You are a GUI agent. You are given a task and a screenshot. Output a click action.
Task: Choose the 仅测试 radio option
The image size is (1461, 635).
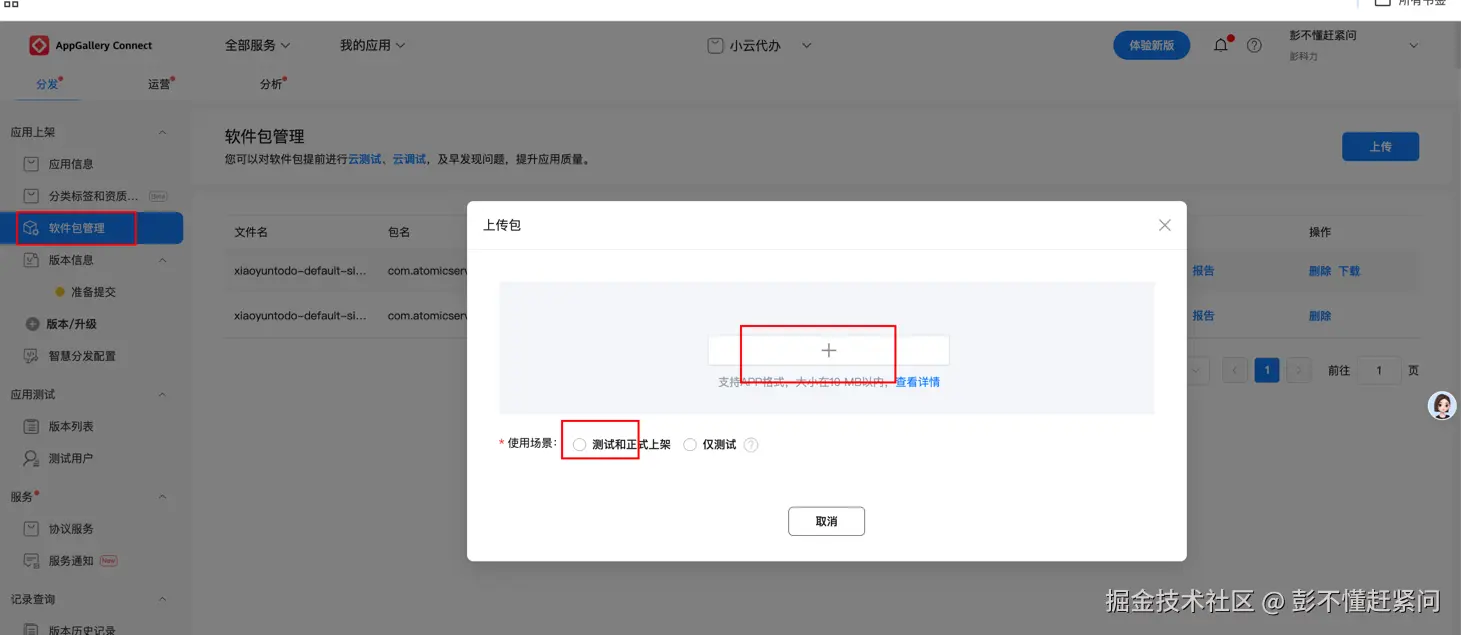click(690, 444)
